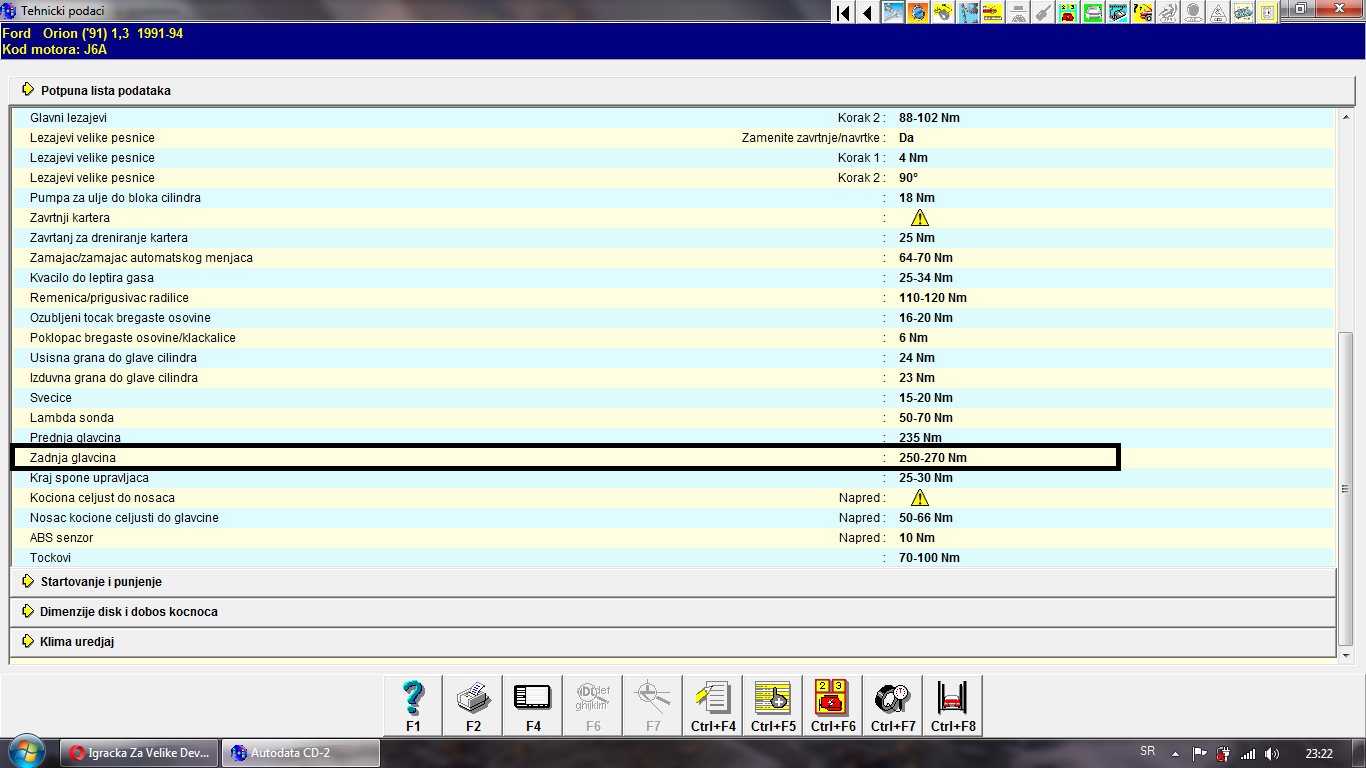Viewport: 1366px width, 768px height.
Task: Click Nosac kocione celjusti do glavcine
Action: [x=124, y=517]
